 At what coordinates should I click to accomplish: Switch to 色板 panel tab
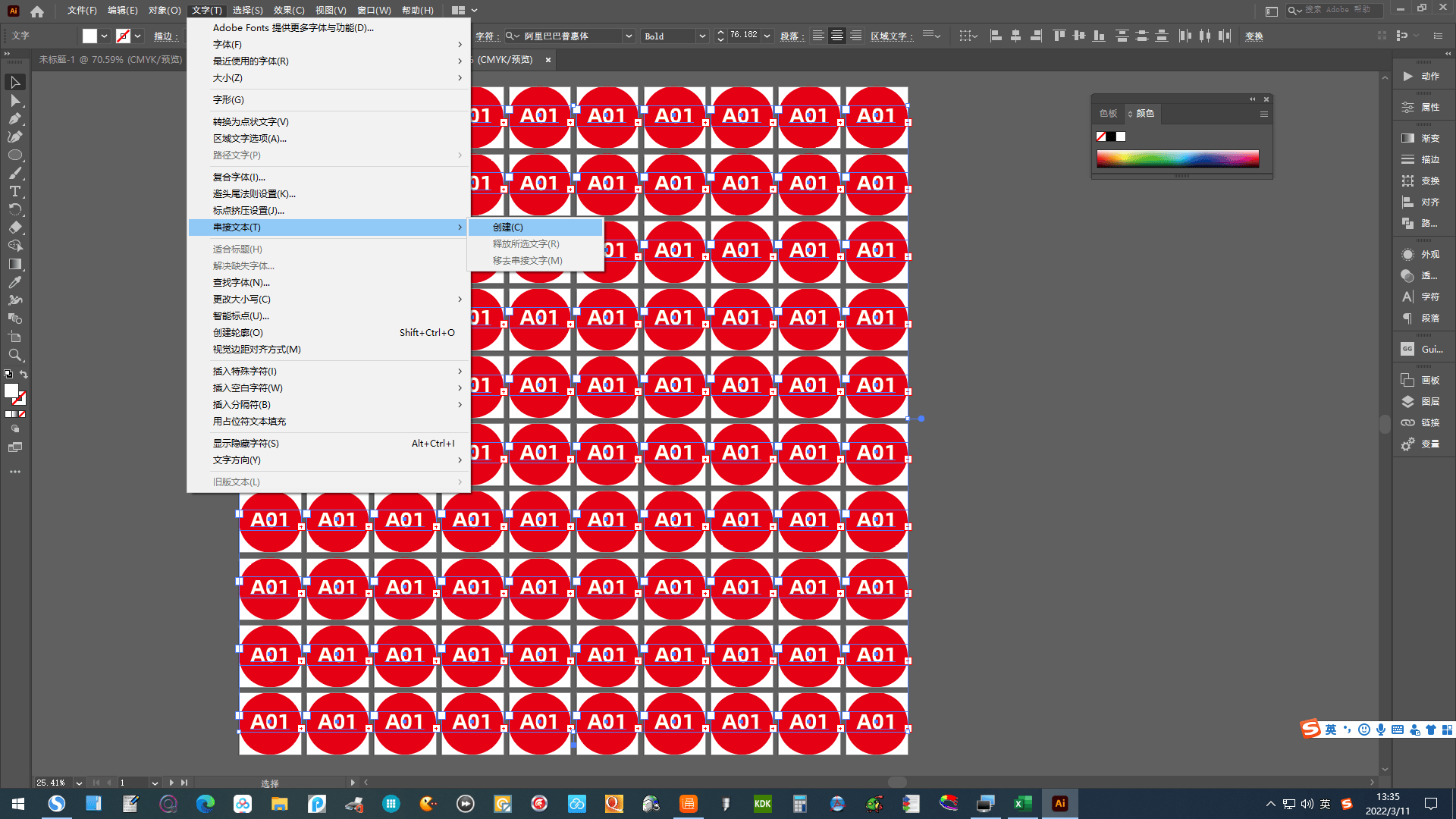1108,113
